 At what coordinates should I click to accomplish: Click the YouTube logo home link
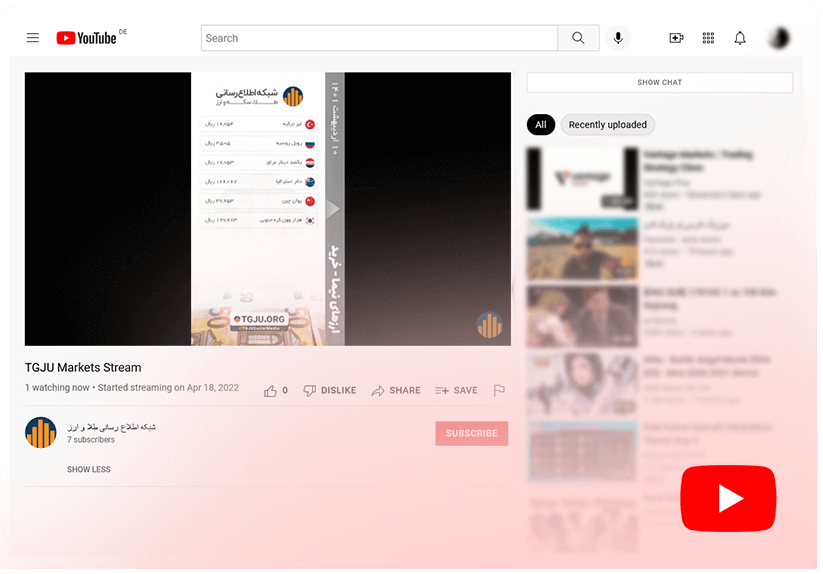coord(87,38)
